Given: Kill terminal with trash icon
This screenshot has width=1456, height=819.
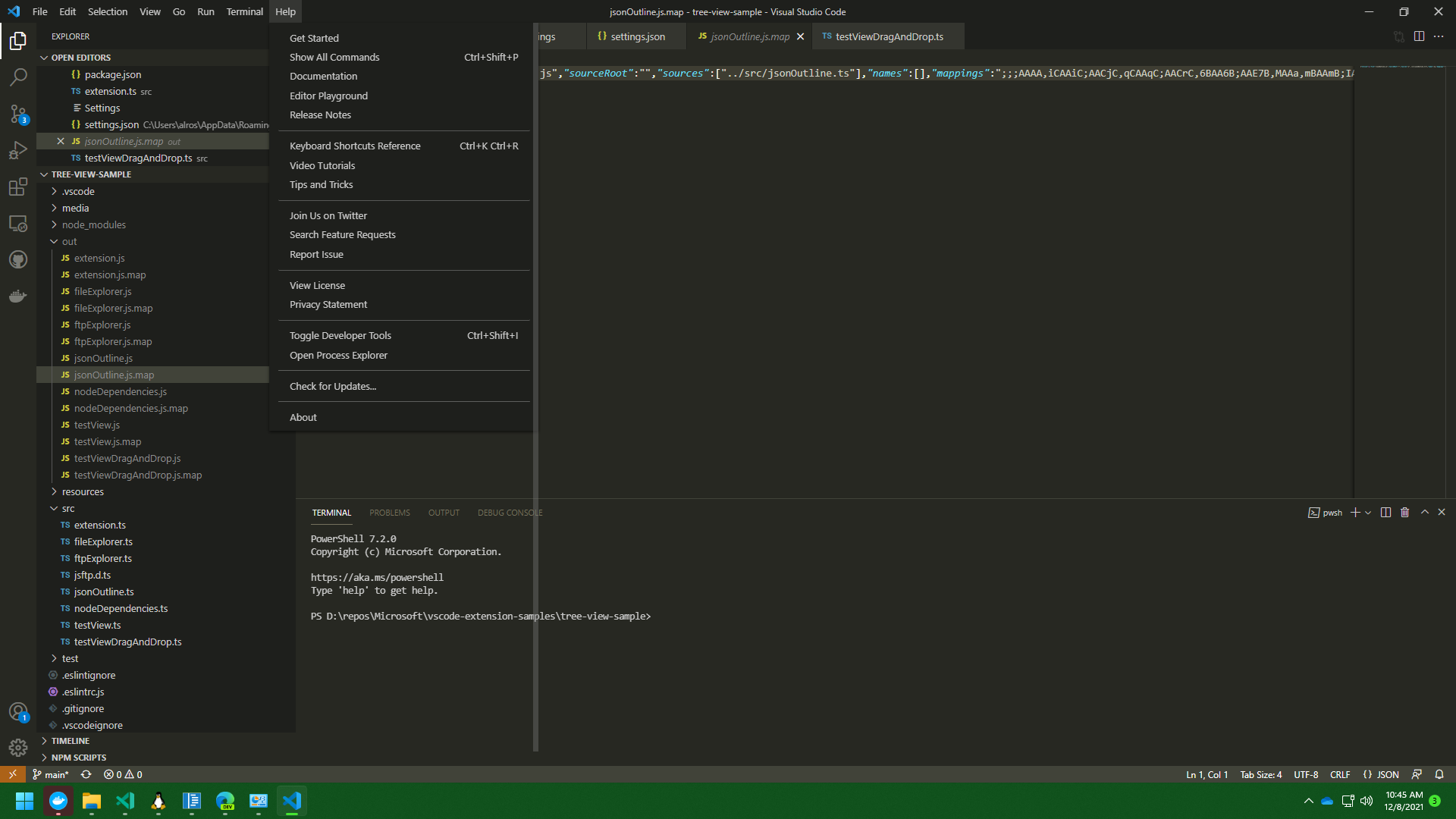Looking at the screenshot, I should point(1404,513).
